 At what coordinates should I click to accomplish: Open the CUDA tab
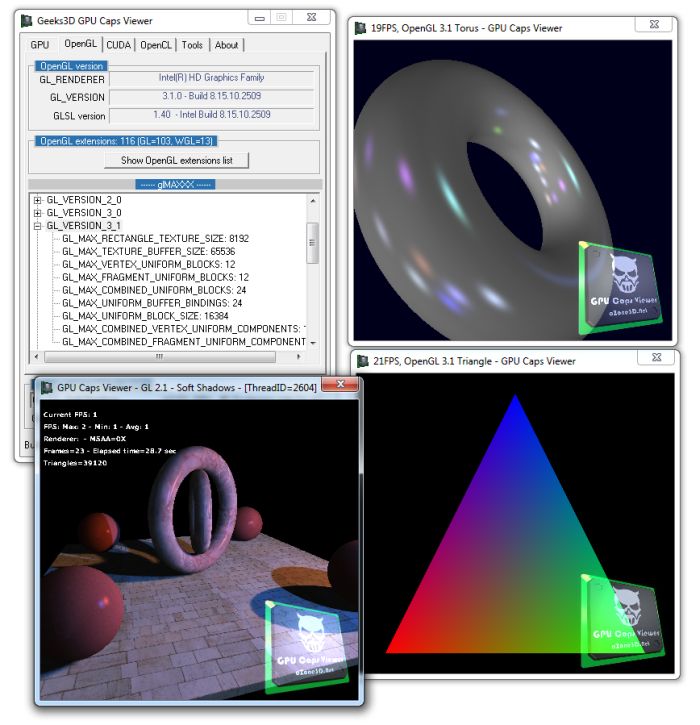[118, 45]
